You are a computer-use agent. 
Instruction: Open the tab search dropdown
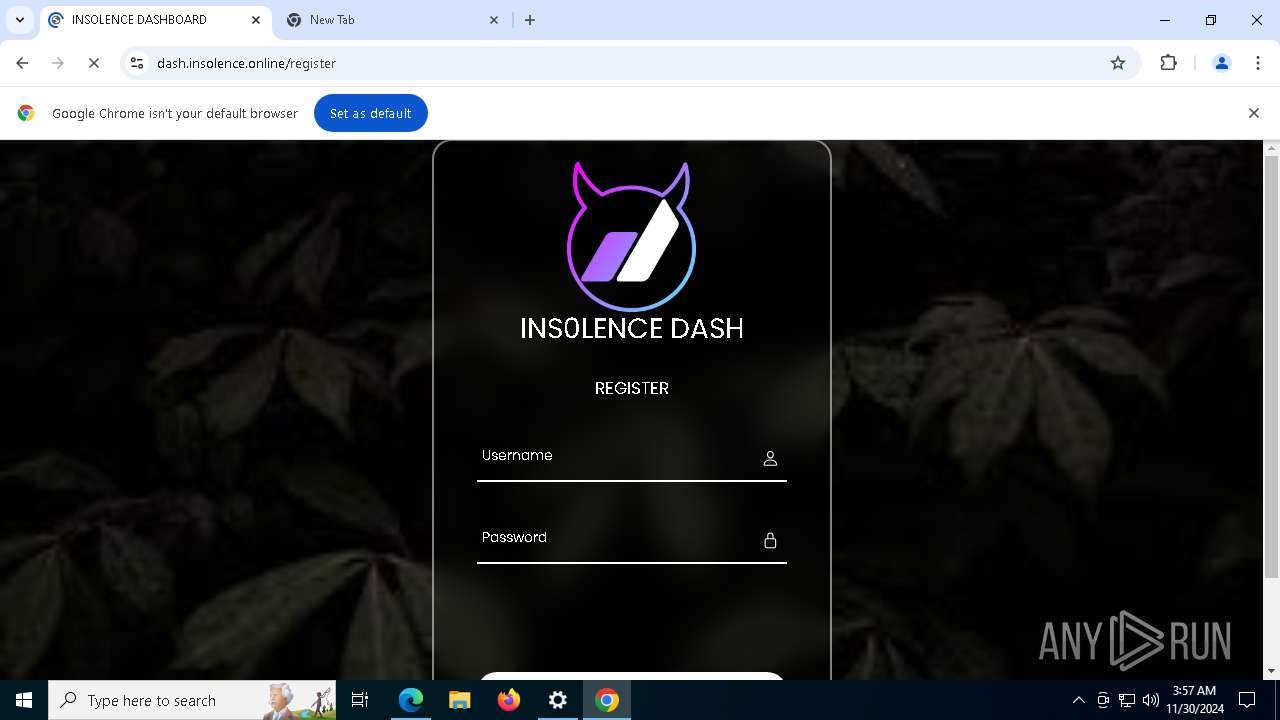tap(19, 20)
